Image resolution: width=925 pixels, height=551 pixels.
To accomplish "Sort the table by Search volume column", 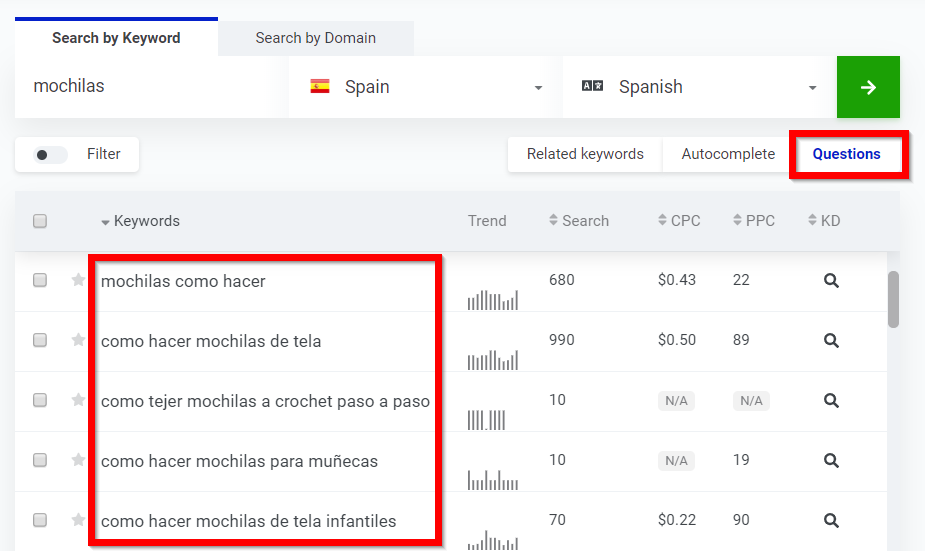I will point(579,221).
